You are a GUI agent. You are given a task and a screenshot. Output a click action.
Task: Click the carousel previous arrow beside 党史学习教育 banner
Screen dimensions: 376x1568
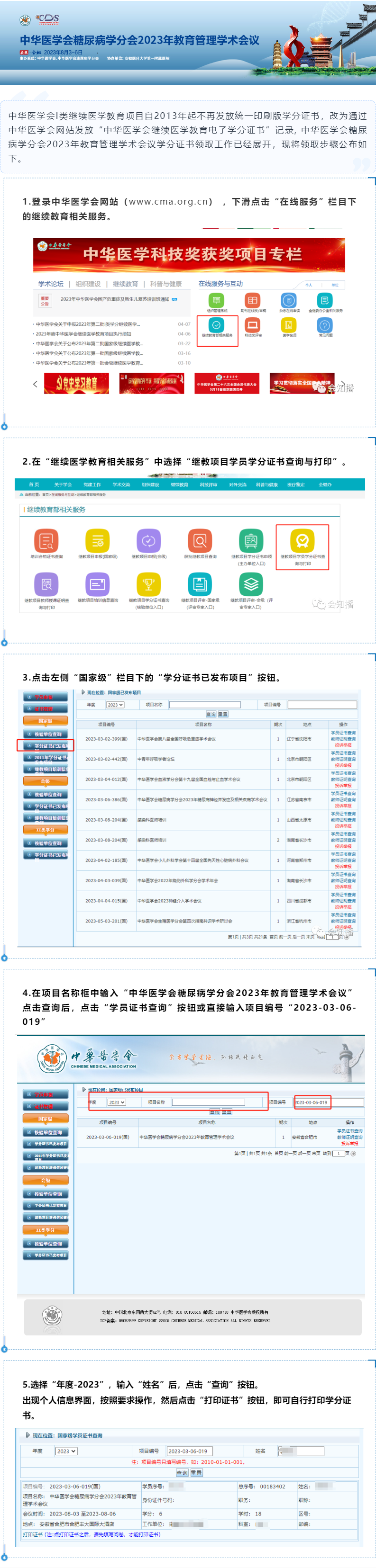coord(35,384)
